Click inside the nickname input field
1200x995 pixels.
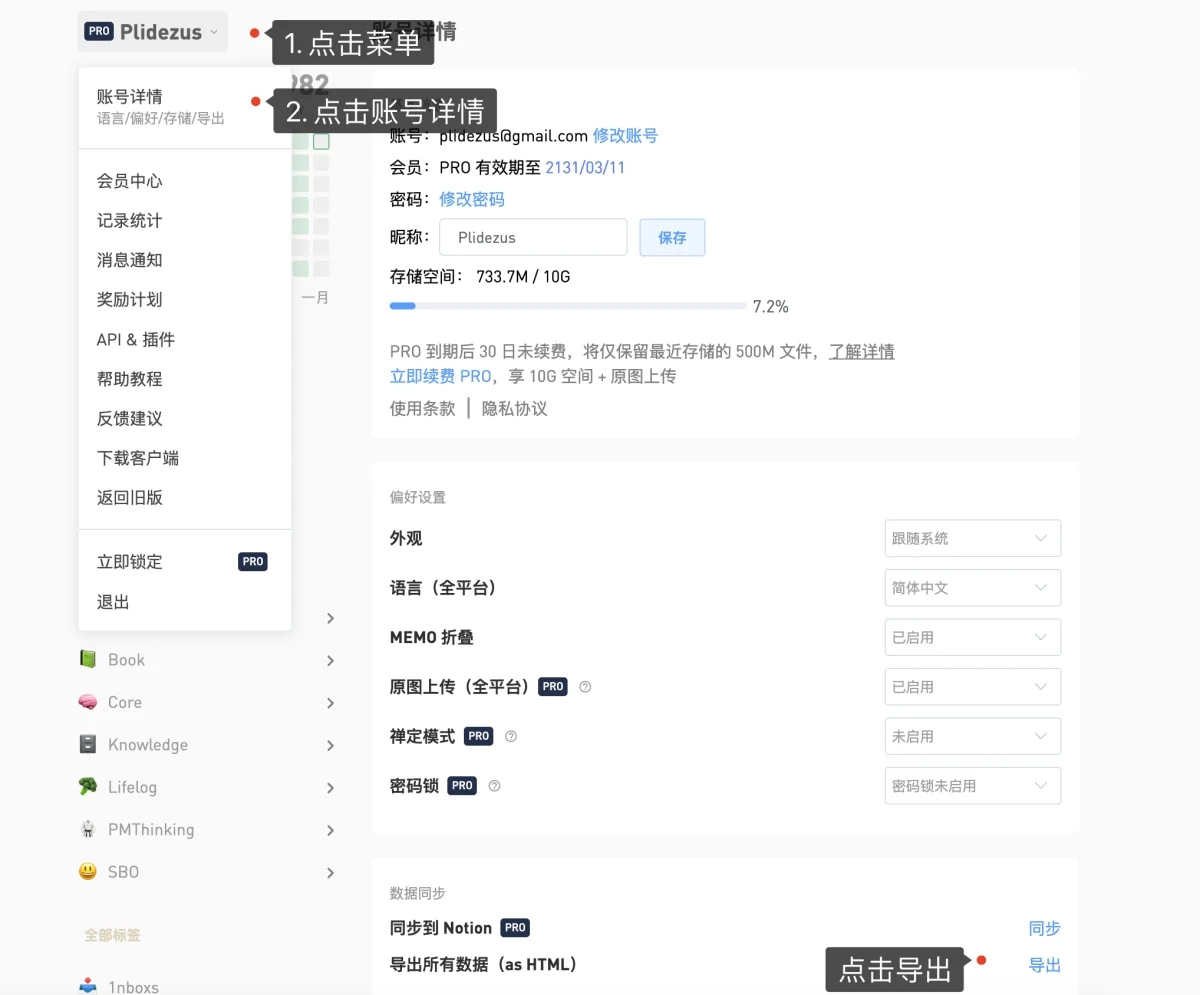[533, 237]
